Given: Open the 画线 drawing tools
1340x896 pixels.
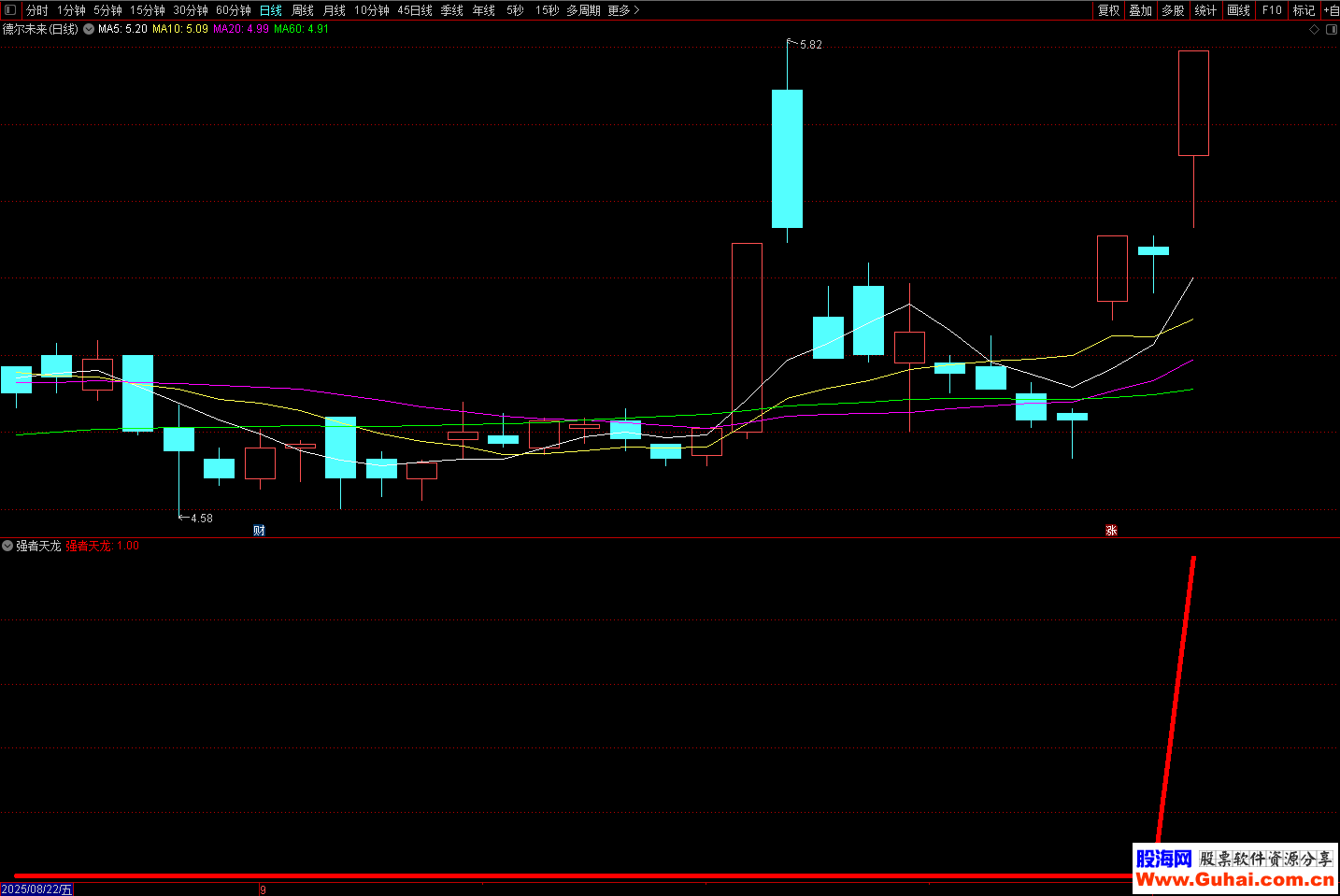Looking at the screenshot, I should point(1238,10).
